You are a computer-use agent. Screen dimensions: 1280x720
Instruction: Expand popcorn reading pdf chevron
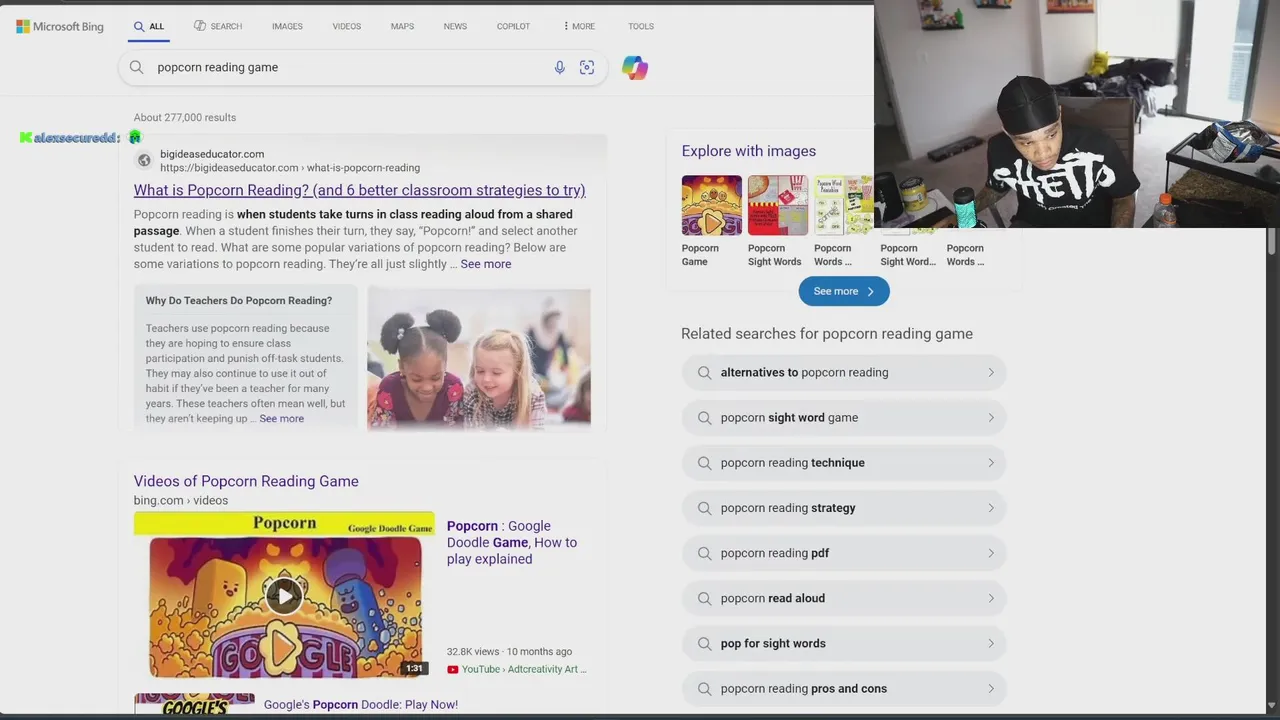coord(991,553)
